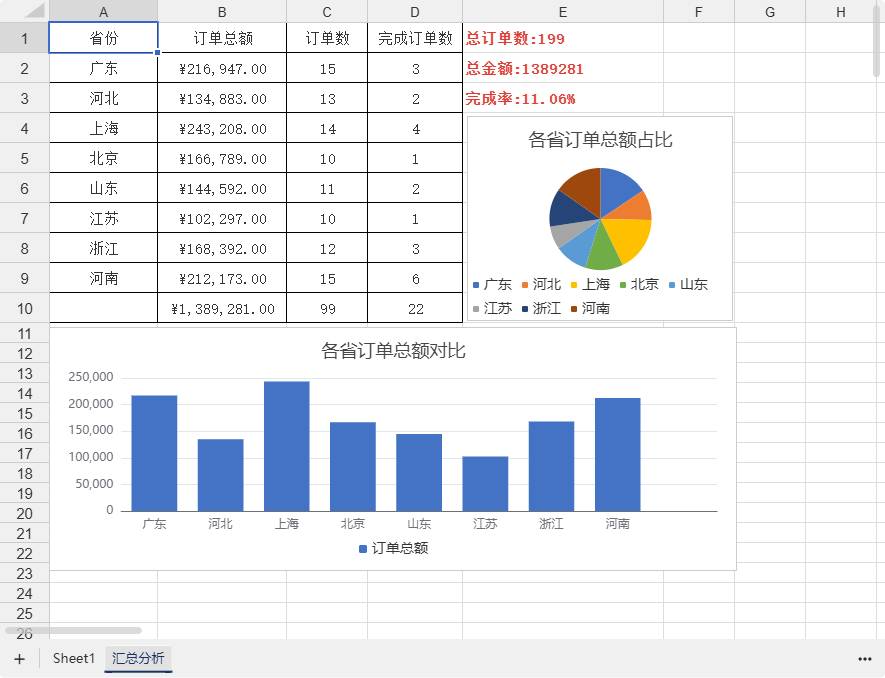Click the horizontal scrollbar thumb
The width and height of the screenshot is (885, 678).
pyautogui.click(x=73, y=630)
